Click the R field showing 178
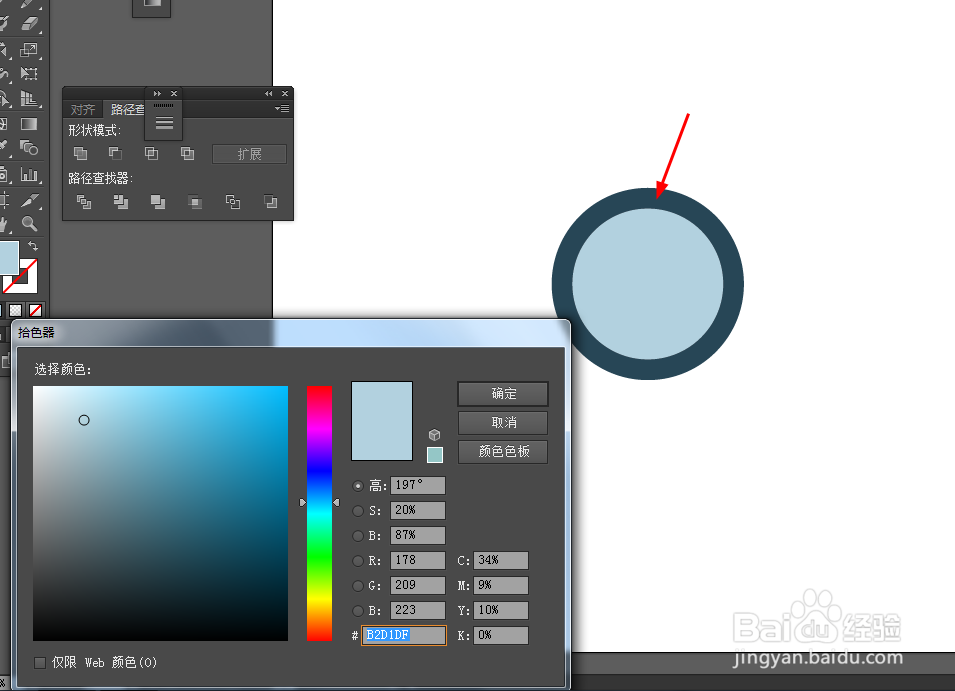This screenshot has height=691, width=955. [418, 560]
